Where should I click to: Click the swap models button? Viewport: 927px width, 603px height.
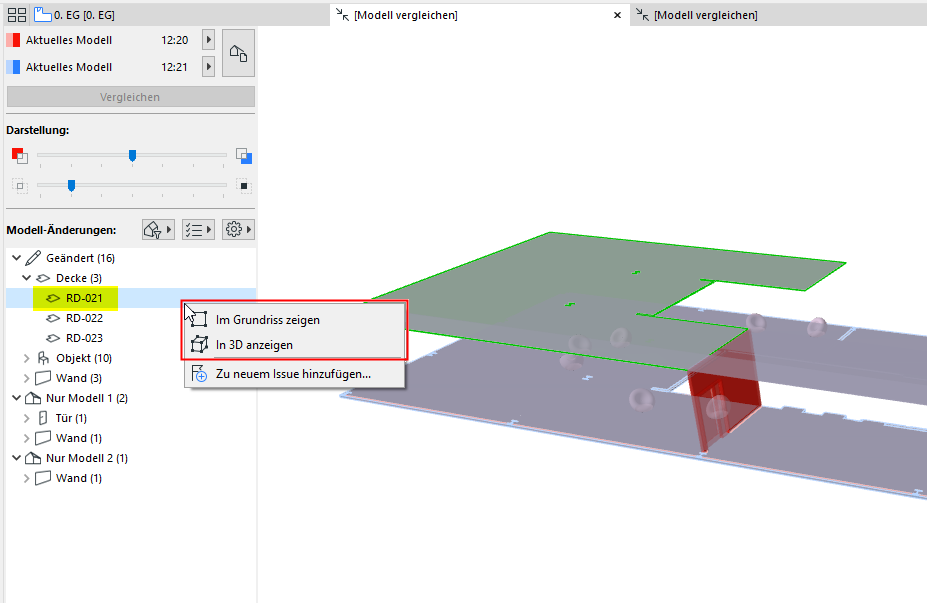coord(238,53)
